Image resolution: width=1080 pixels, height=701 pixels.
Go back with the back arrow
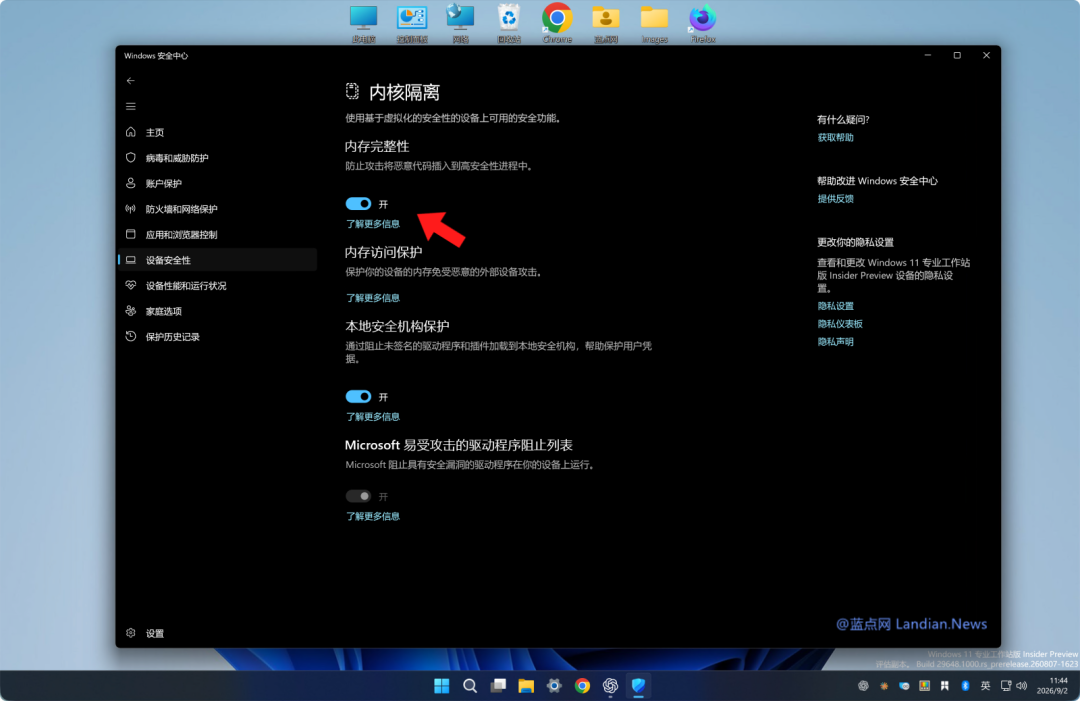(131, 81)
